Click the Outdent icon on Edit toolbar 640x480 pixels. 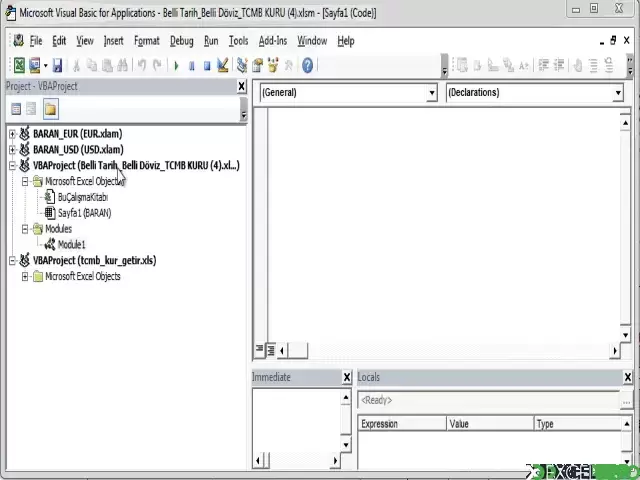click(559, 65)
